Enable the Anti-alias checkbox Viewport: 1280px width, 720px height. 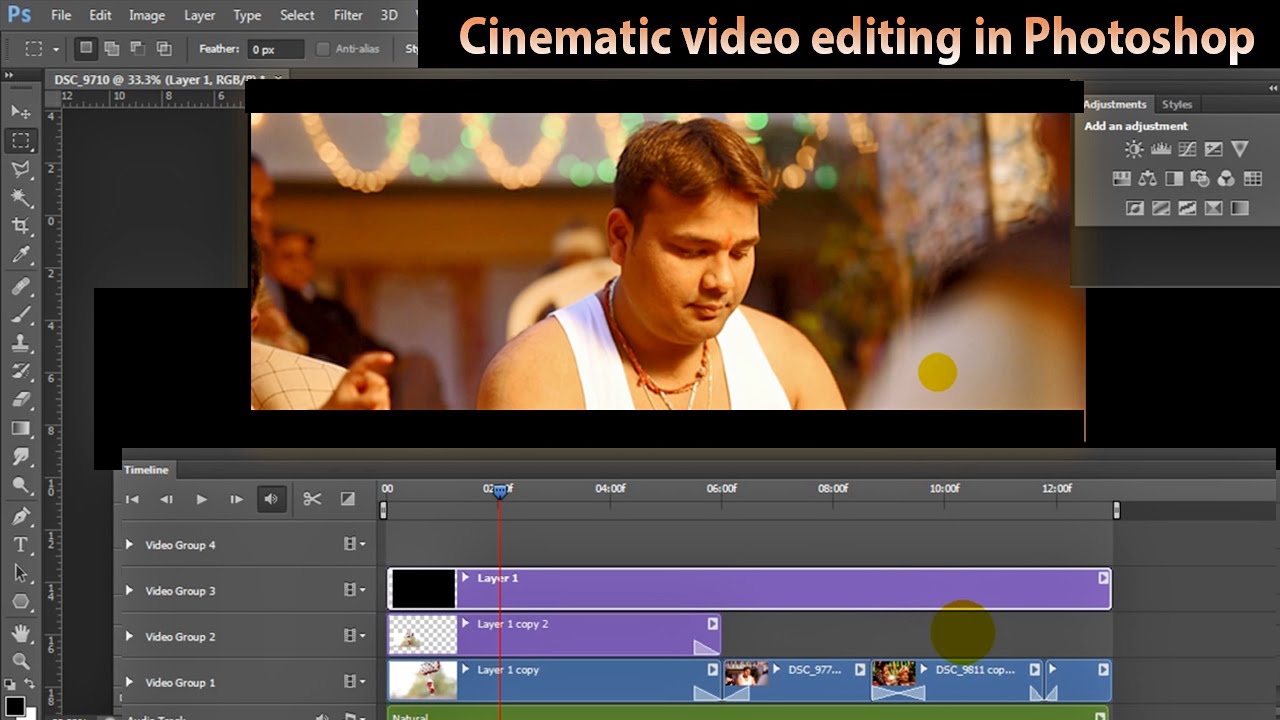[323, 48]
